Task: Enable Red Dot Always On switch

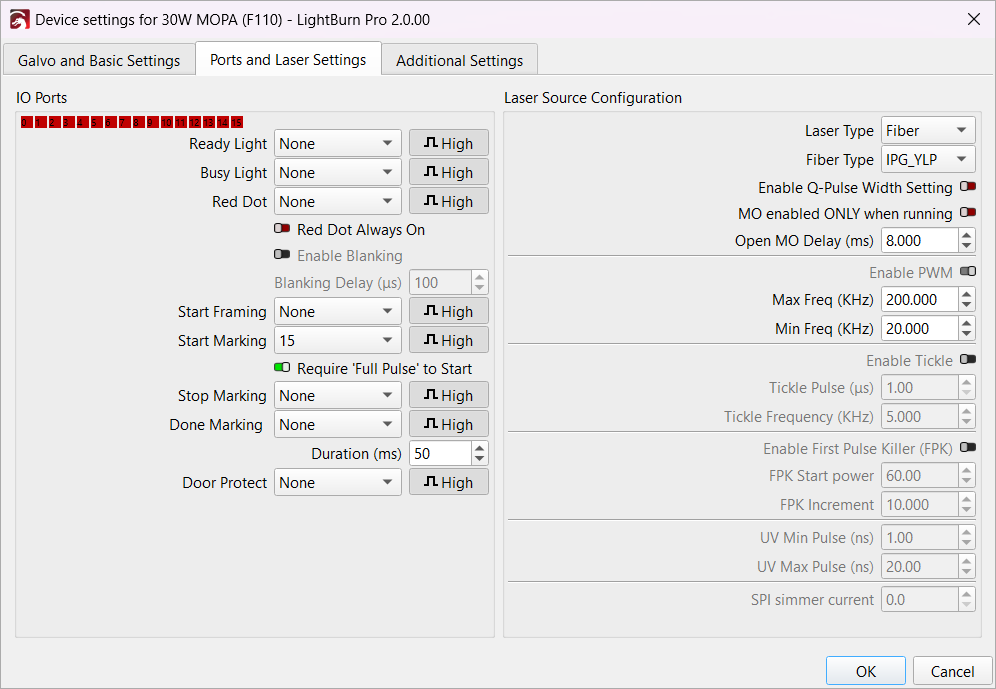Action: tap(282, 229)
